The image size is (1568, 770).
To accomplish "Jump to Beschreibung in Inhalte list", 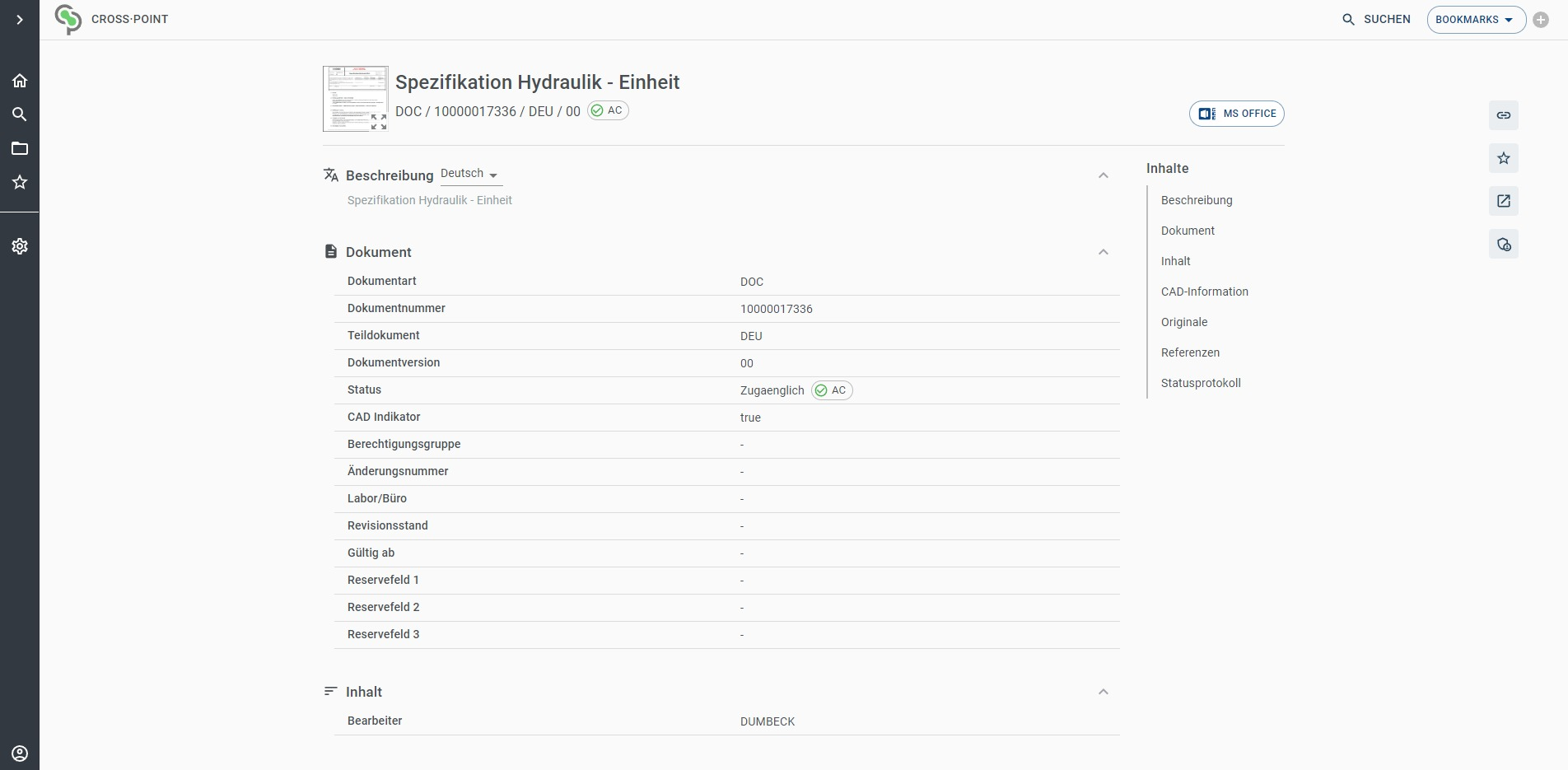I will (1197, 200).
